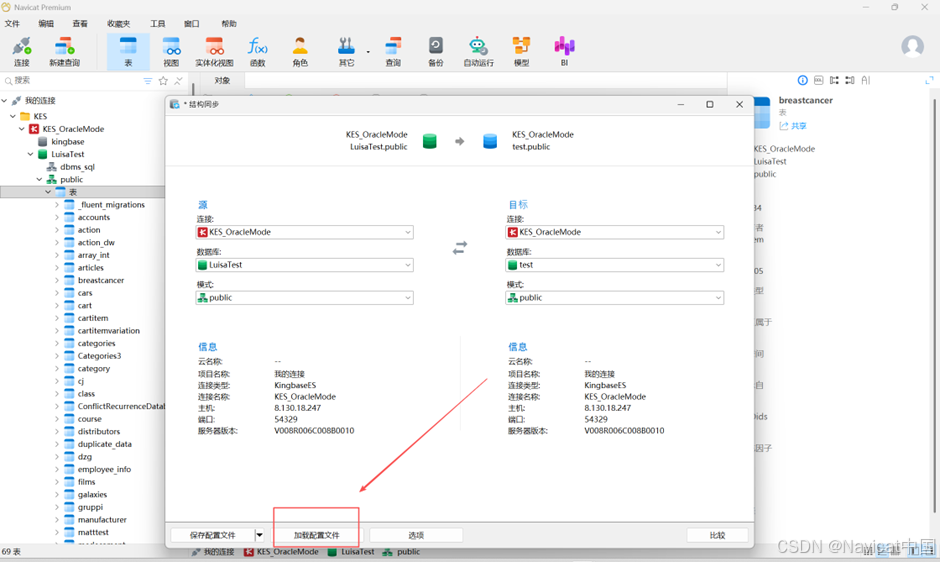Collapse the KES folder in tree

(x=13, y=116)
